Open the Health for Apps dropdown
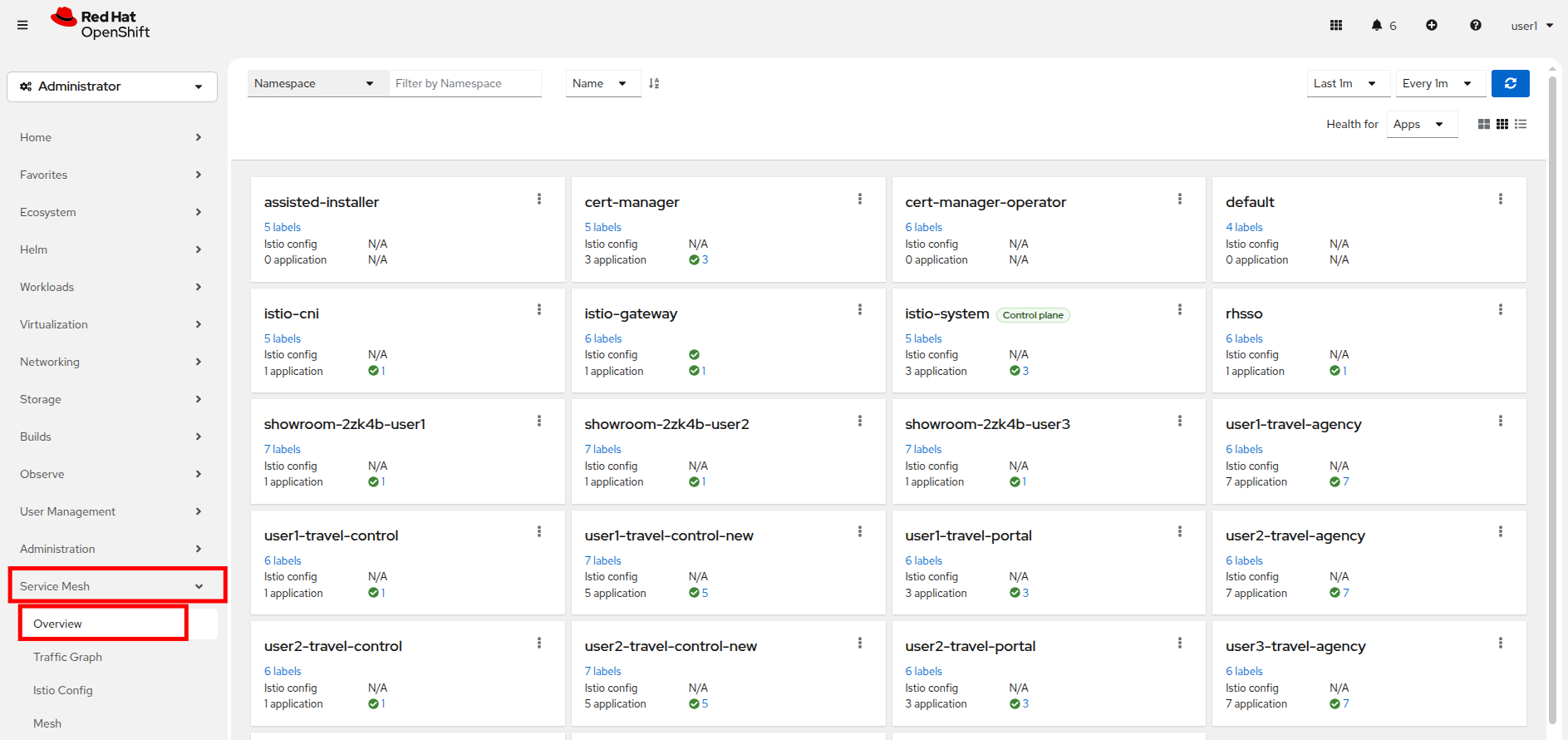This screenshot has width=1568, height=740. [x=1421, y=124]
